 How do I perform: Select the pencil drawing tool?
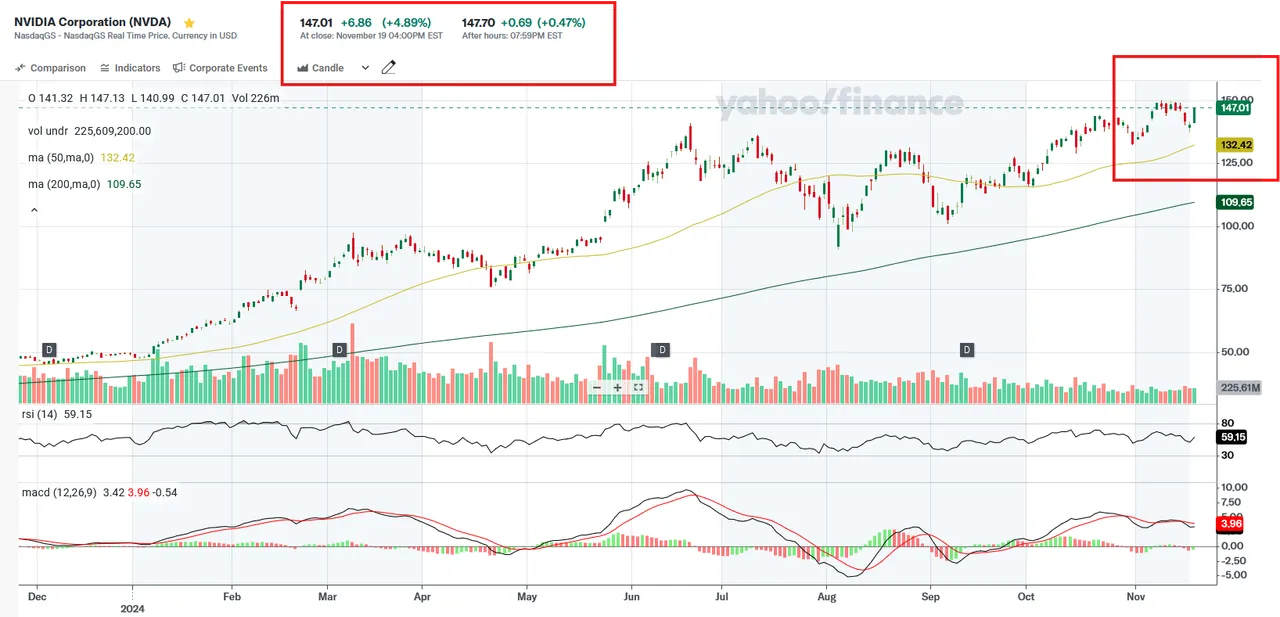coord(389,68)
